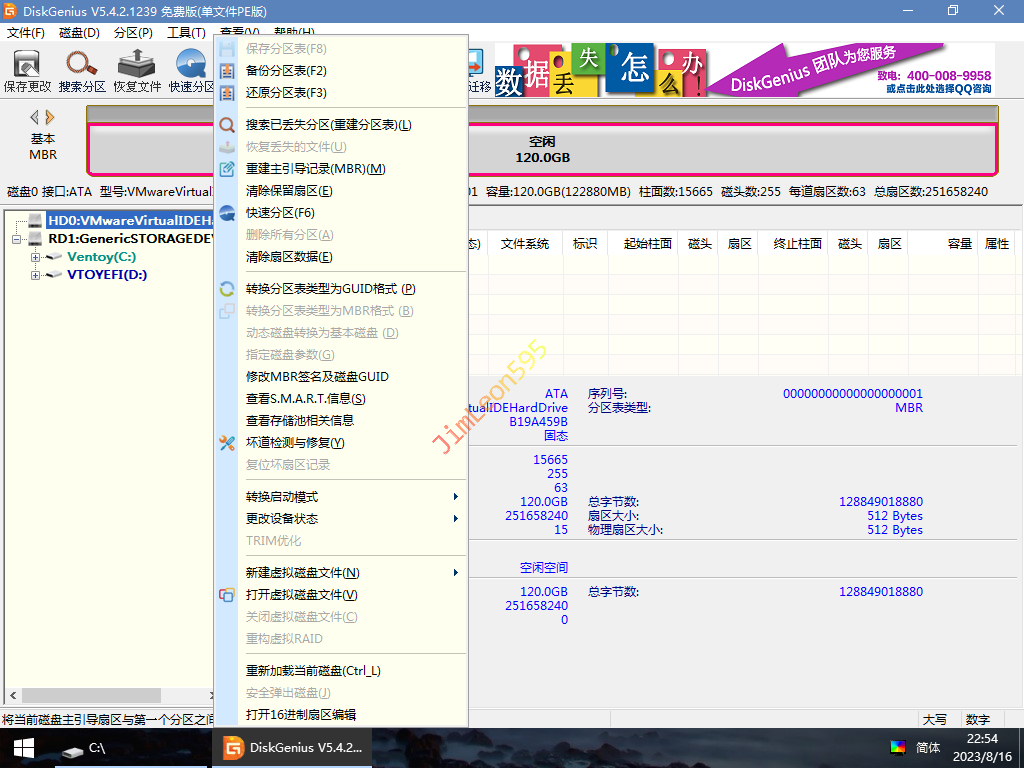The image size is (1024, 768).
Task: Open bad track detection (坏道检测与修复) entry
Action: 295,443
